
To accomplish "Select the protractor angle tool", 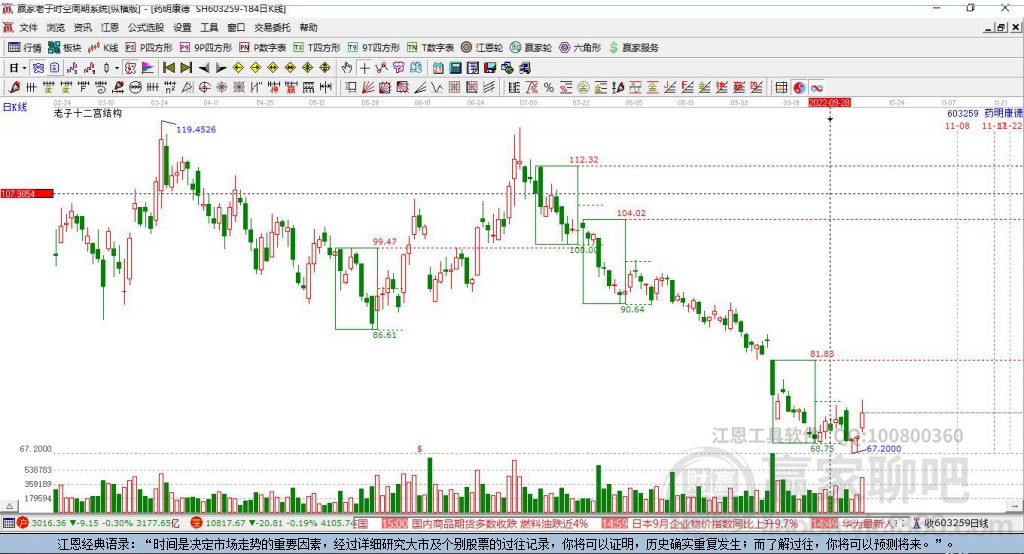I will point(186,88).
